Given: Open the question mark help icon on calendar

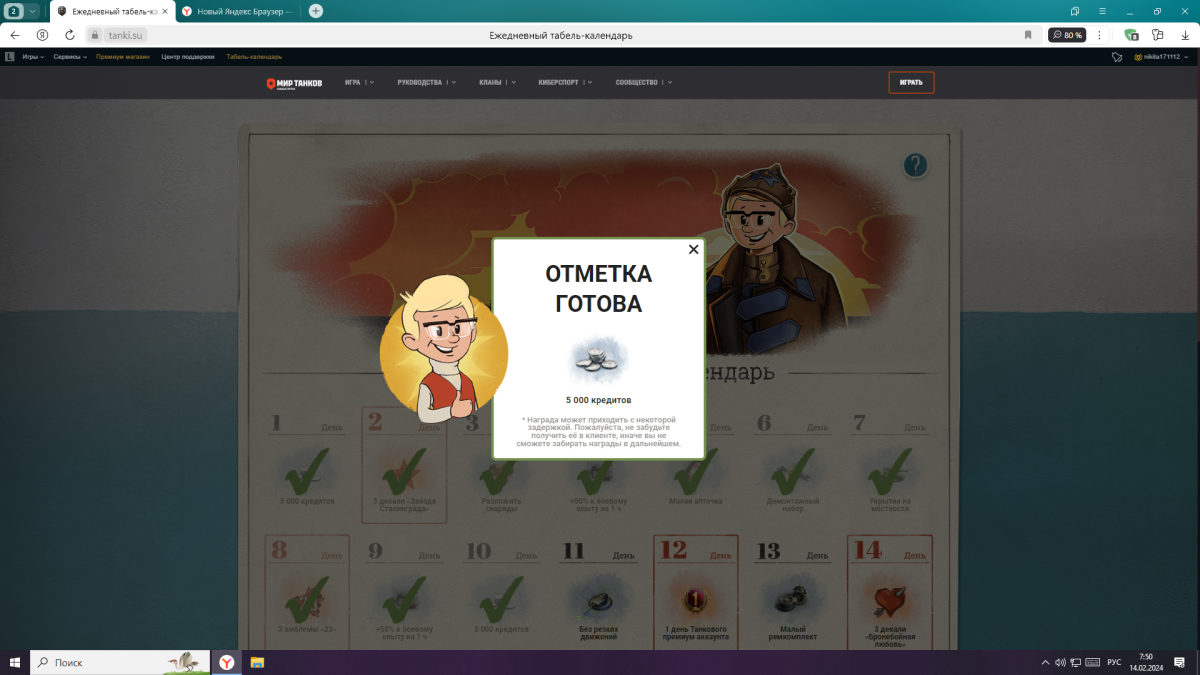Looking at the screenshot, I should [x=915, y=165].
